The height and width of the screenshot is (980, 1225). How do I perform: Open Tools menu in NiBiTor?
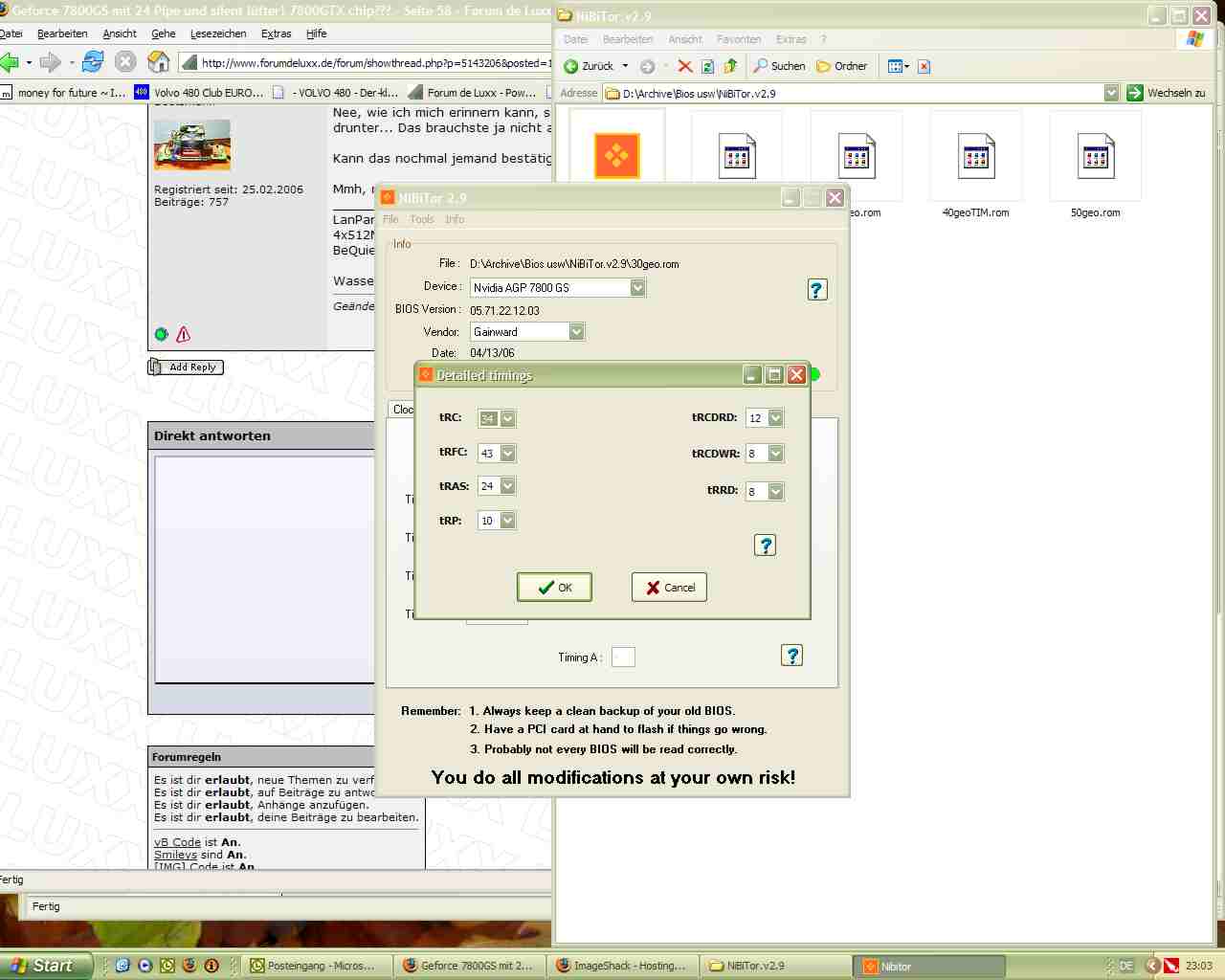pos(422,219)
